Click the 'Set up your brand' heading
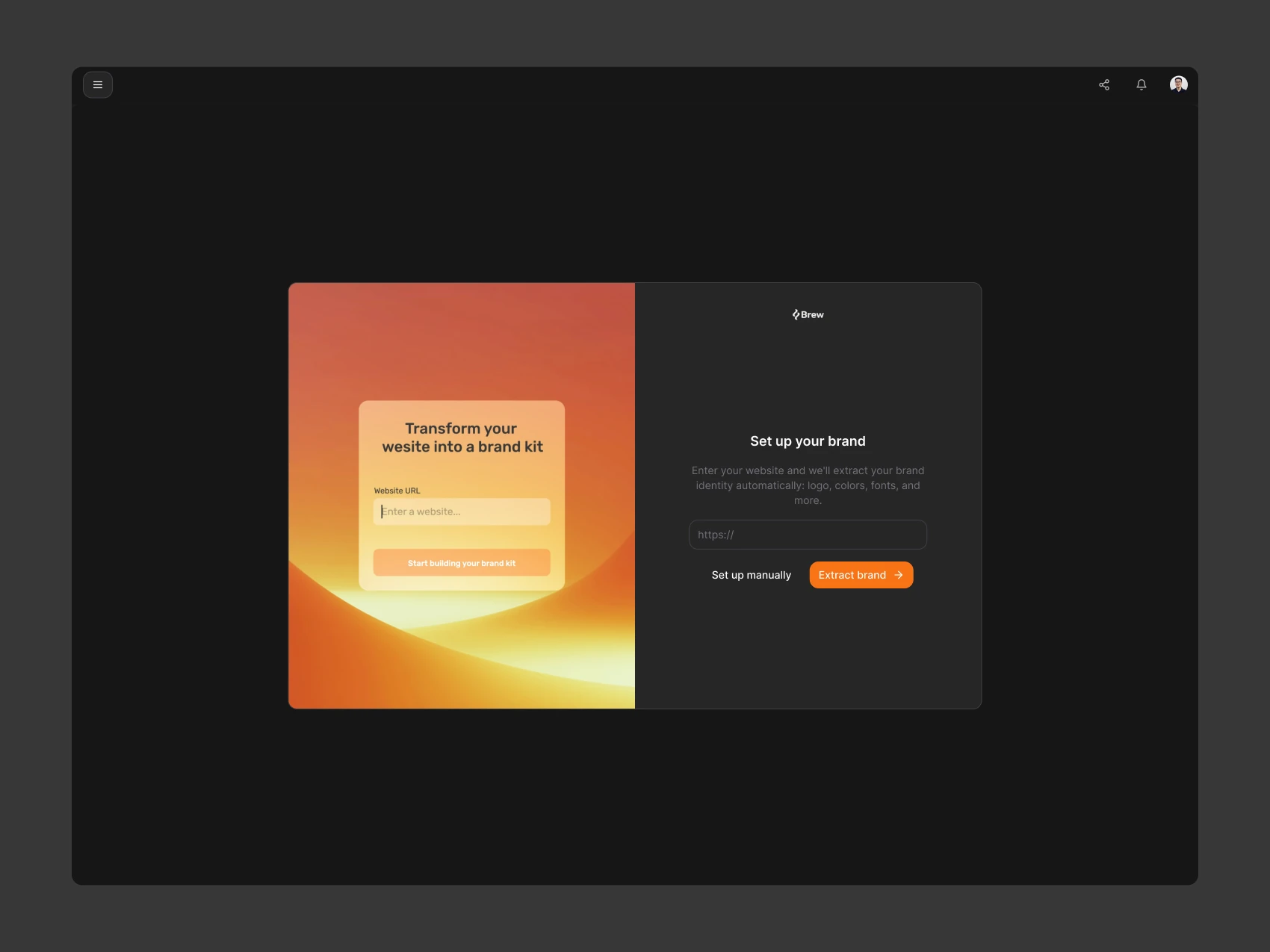The image size is (1270, 952). coord(808,441)
